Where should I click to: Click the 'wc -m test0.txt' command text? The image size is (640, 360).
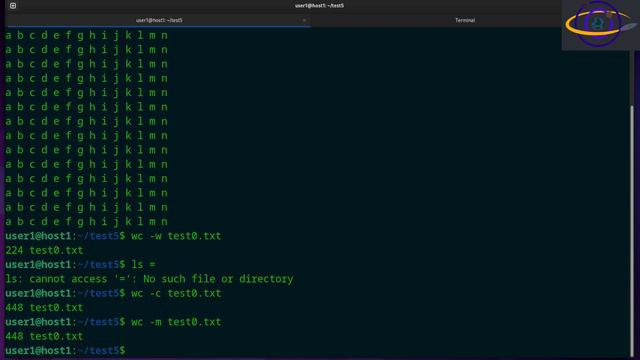(176, 322)
